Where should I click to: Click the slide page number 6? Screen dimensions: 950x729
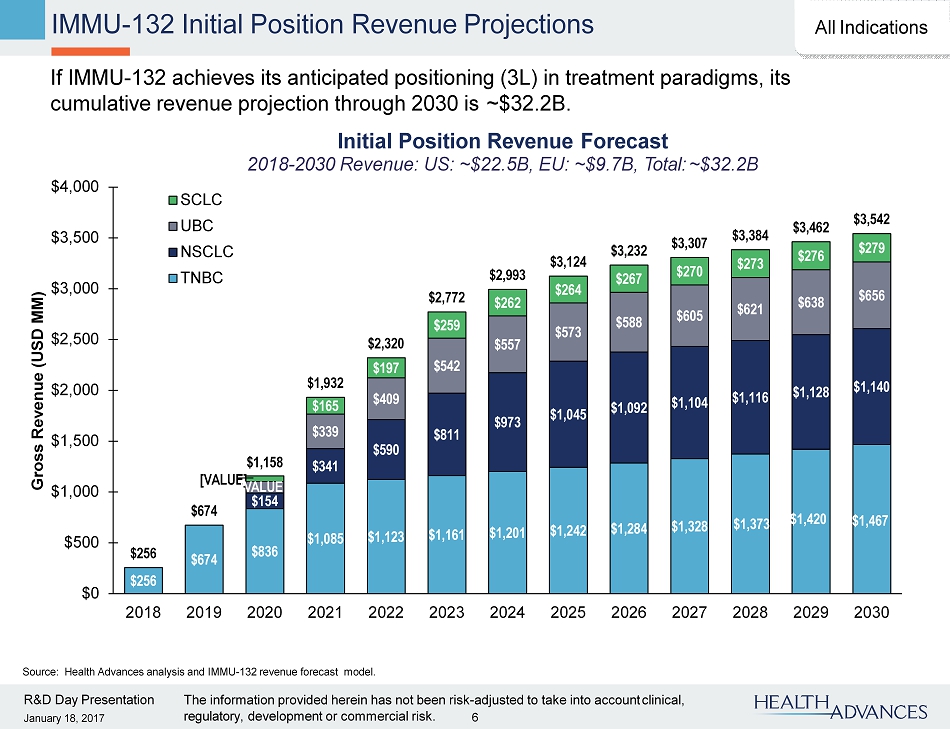click(475, 716)
